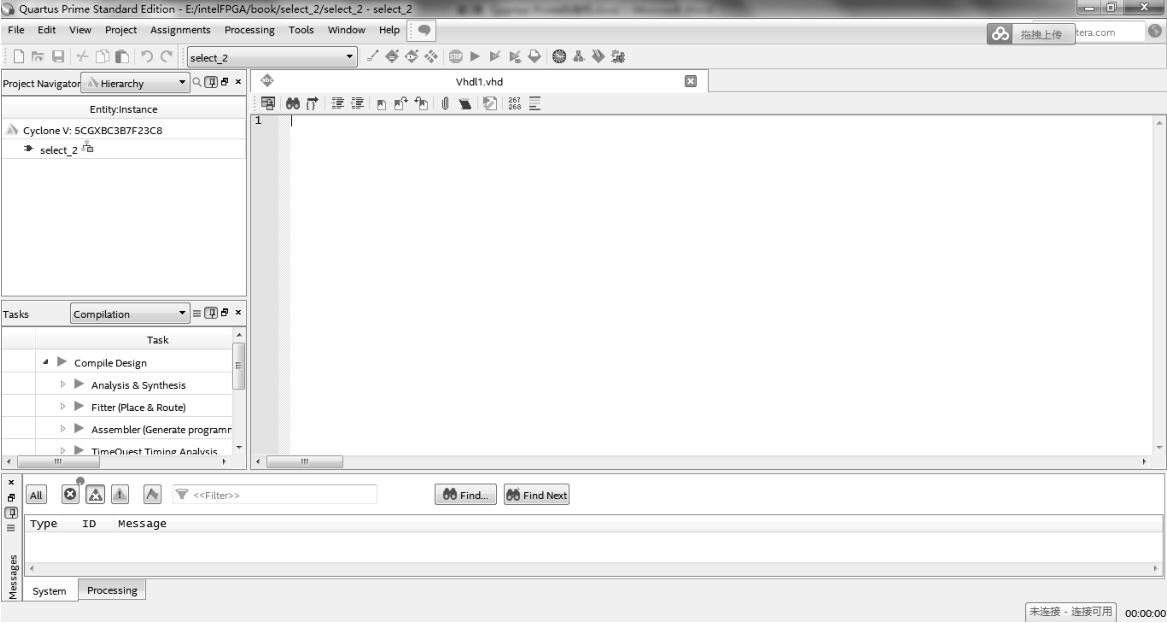1167x623 pixels.
Task: Toggle the flagged messages filter
Action: pos(152,494)
